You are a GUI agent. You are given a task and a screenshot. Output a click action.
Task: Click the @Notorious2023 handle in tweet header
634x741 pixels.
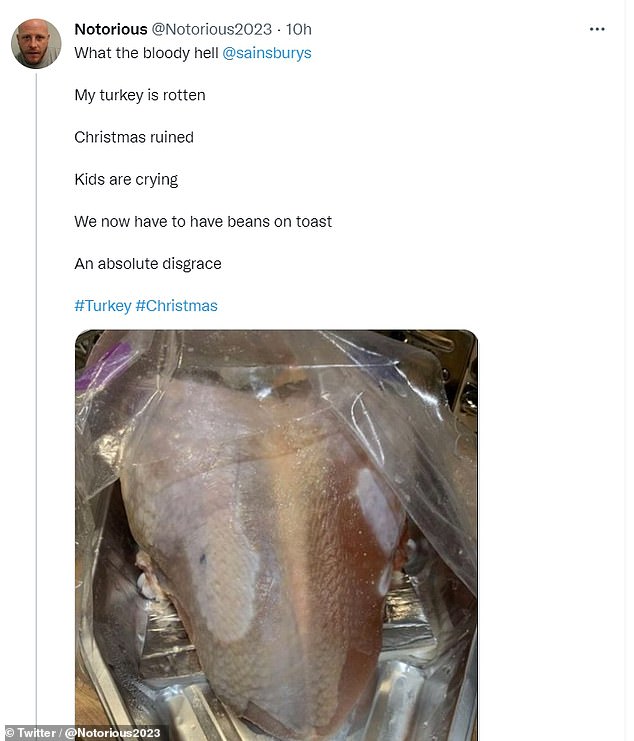(x=211, y=29)
